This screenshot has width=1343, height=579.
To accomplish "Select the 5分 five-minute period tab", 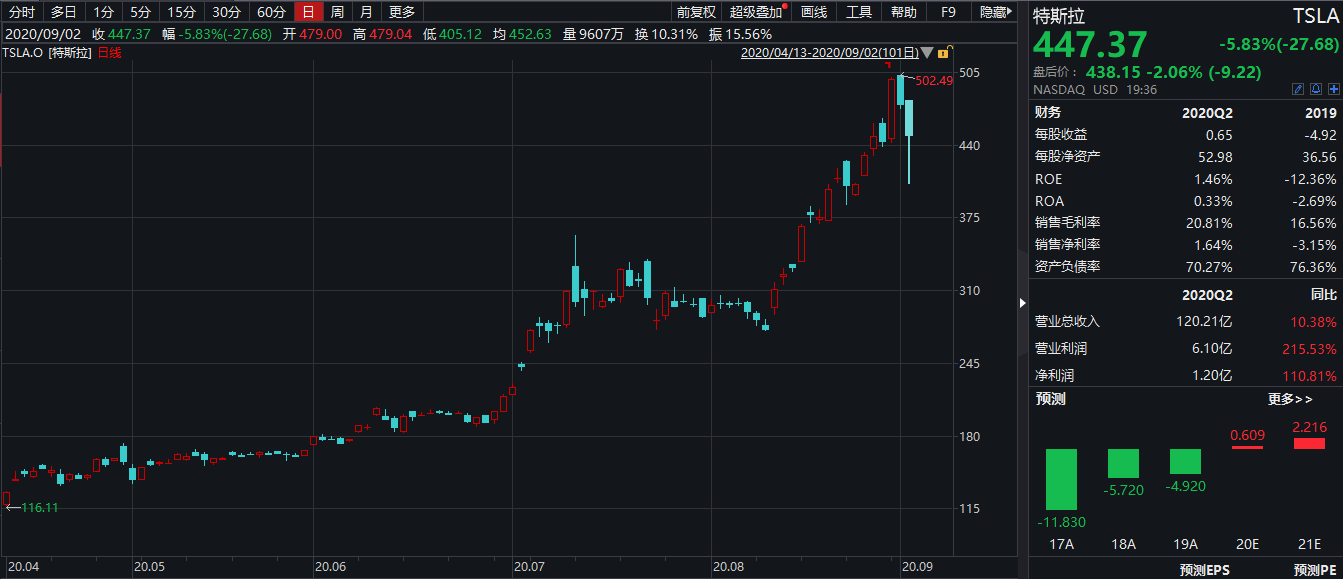I will coord(140,12).
